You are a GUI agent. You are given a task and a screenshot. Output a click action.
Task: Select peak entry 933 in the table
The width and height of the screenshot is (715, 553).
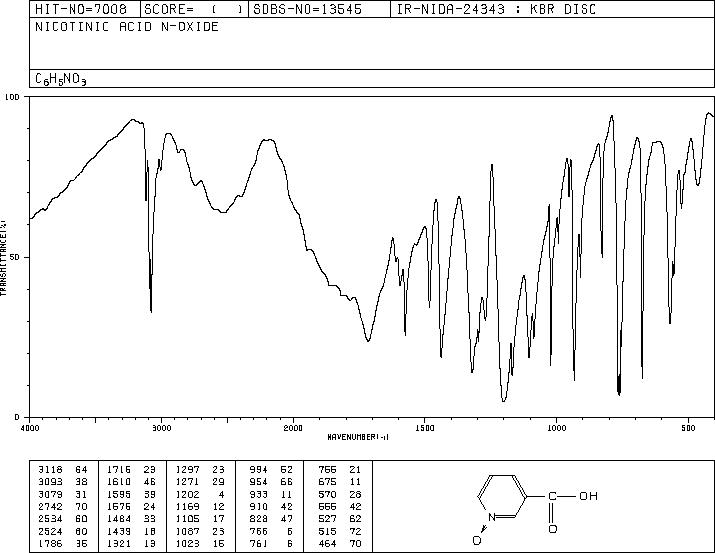point(259,494)
